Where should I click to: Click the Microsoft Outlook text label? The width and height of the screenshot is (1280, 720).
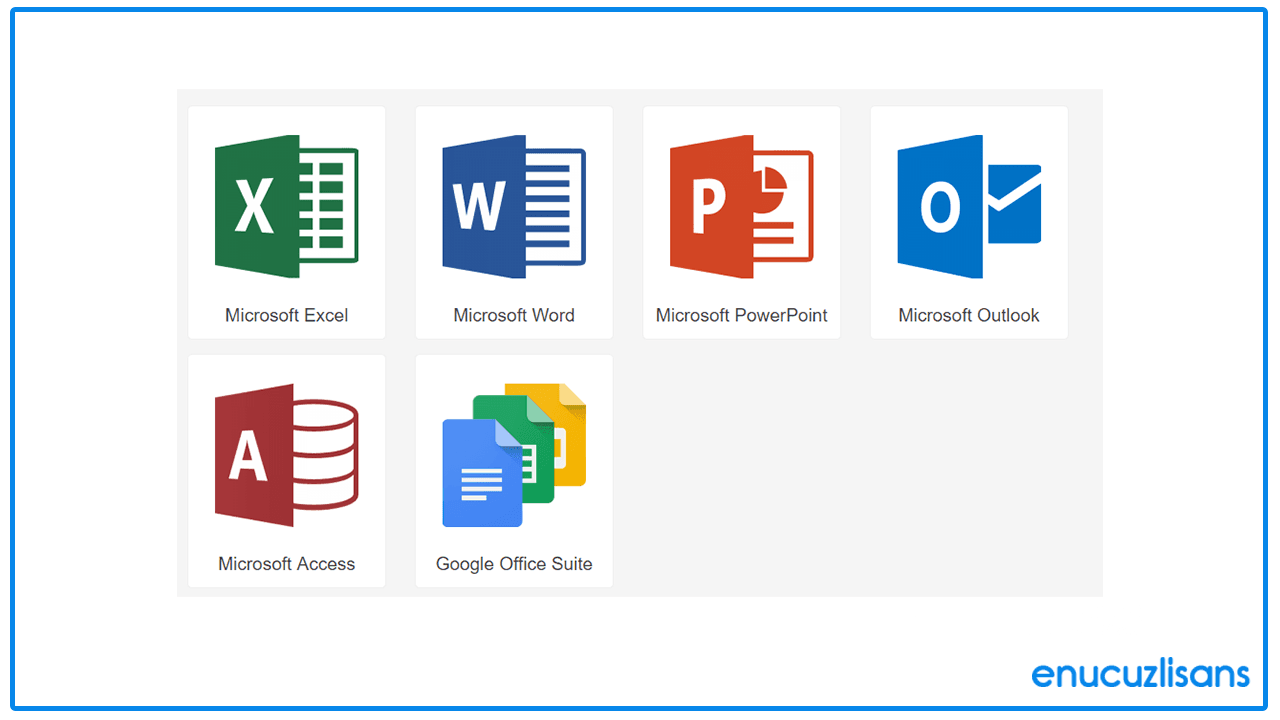pos(968,315)
